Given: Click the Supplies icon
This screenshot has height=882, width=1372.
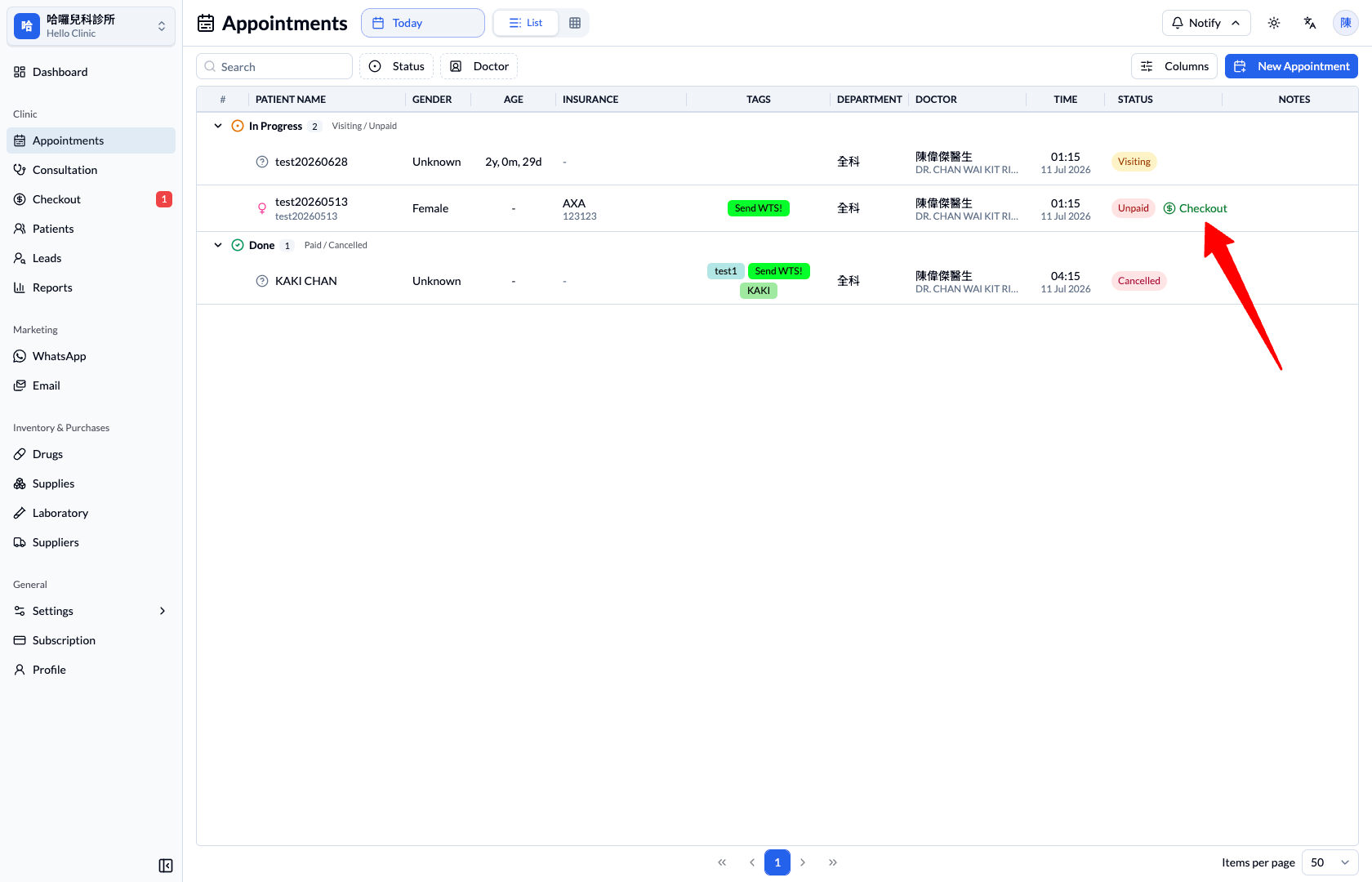Looking at the screenshot, I should (x=20, y=483).
